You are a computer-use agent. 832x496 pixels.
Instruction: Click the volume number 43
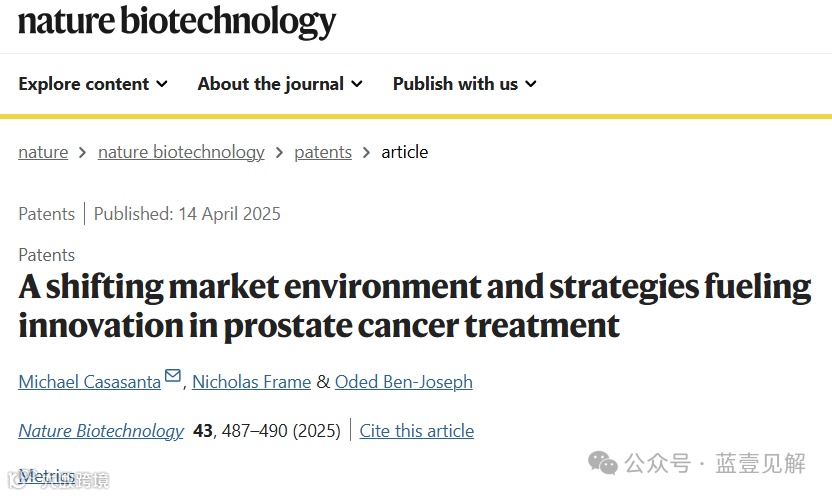203,431
